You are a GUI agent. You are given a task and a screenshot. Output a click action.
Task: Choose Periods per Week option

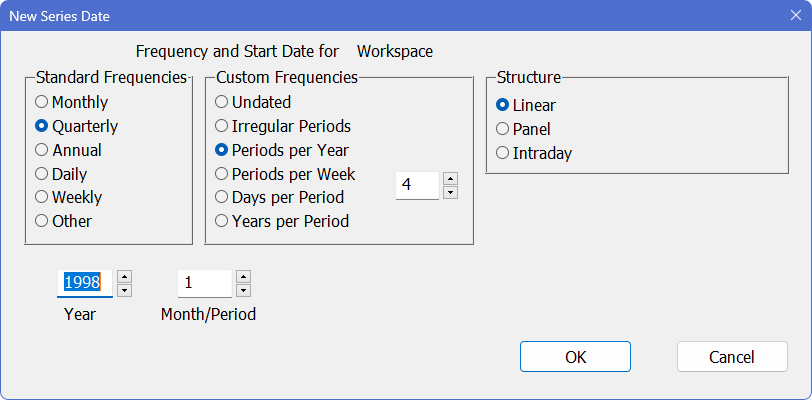222,174
